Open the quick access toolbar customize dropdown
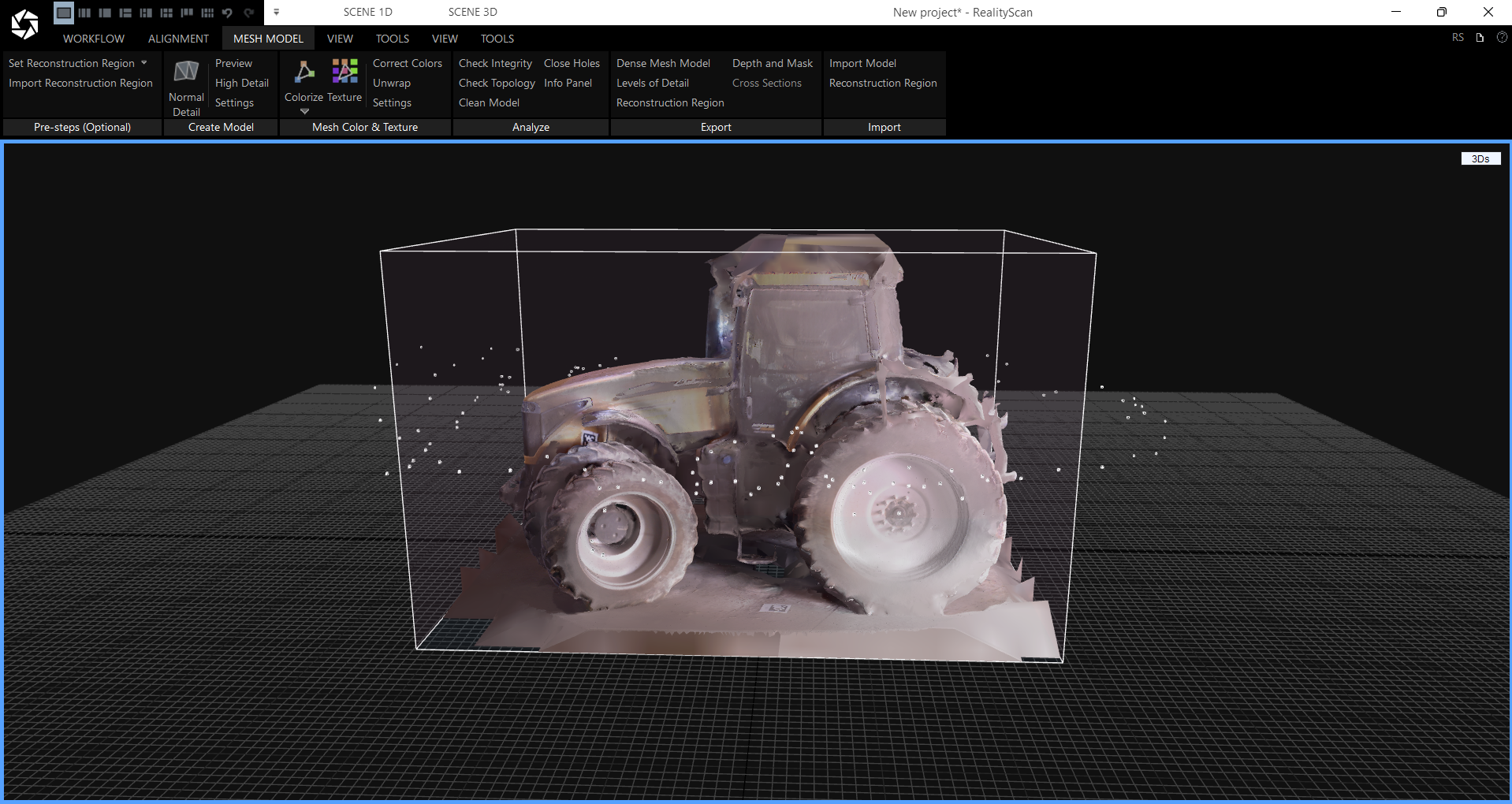 277,13
